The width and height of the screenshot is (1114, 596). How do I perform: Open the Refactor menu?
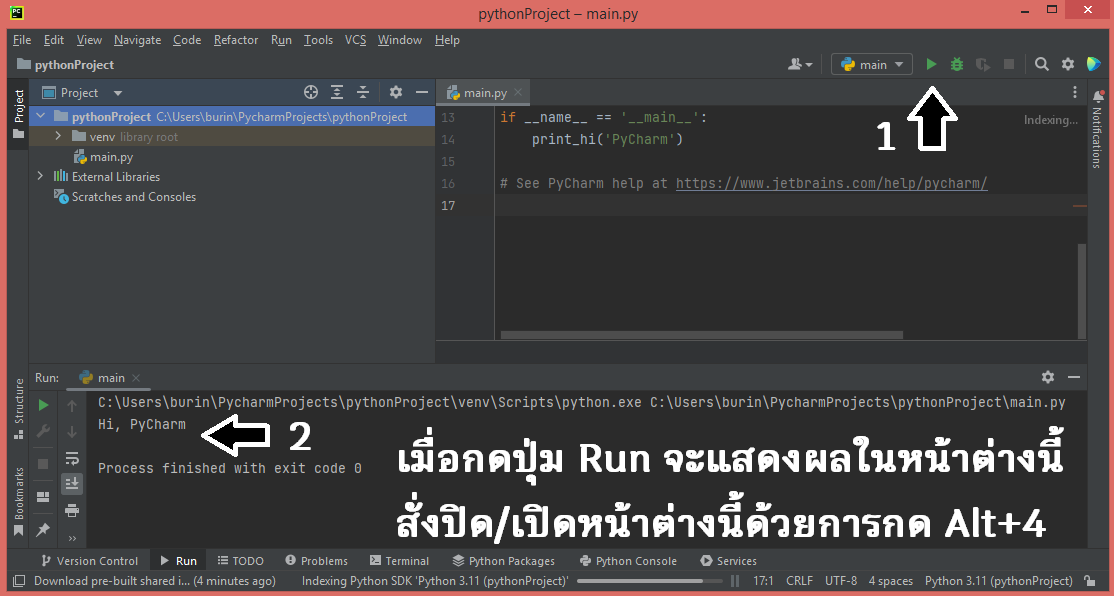click(x=236, y=40)
